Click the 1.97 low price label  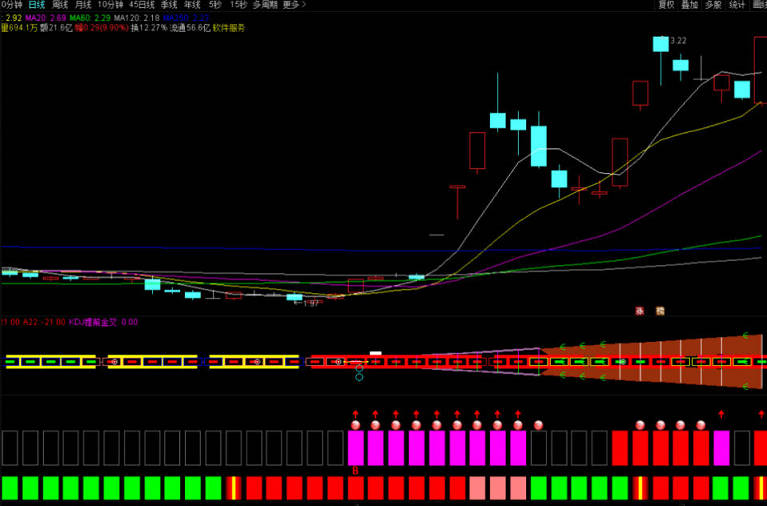click(x=311, y=303)
